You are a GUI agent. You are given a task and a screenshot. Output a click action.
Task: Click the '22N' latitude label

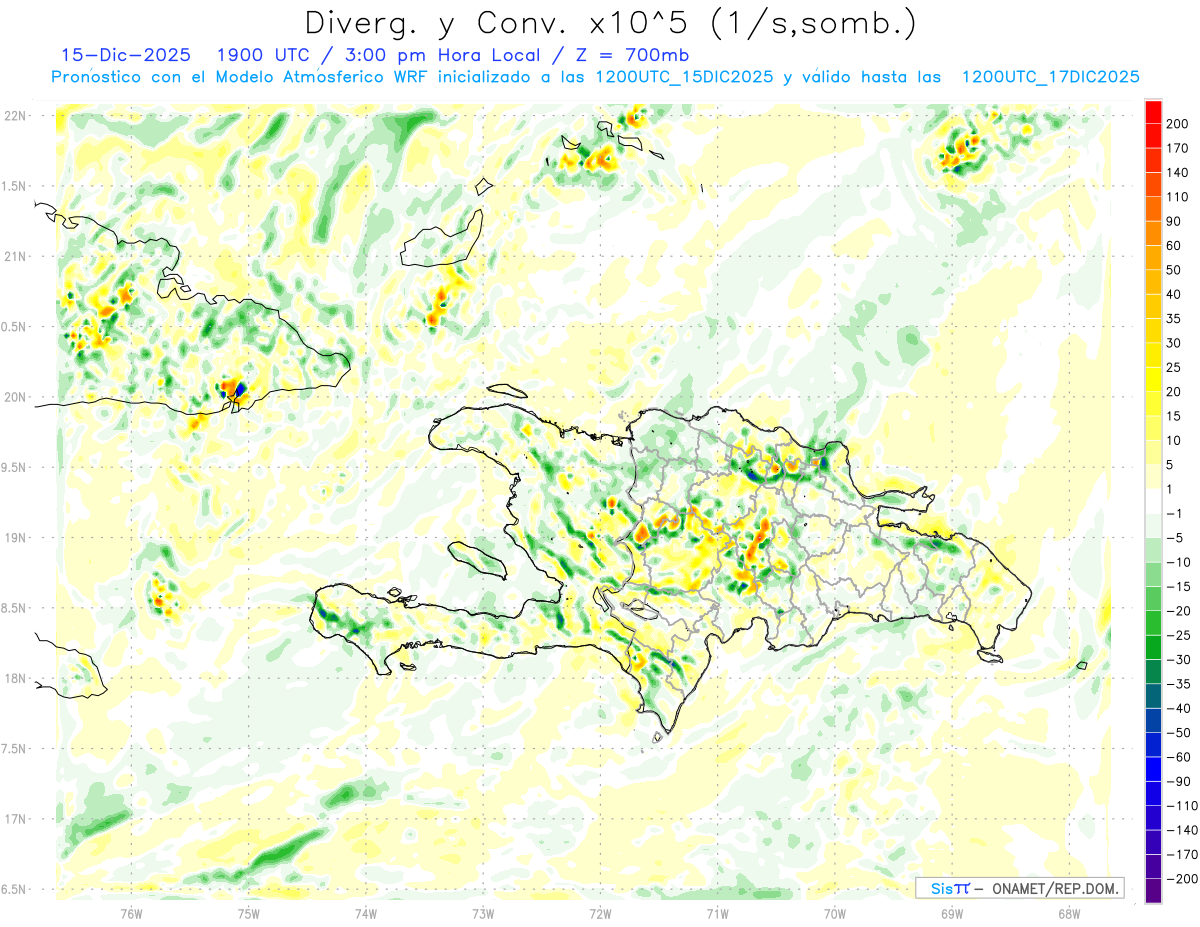[x=15, y=116]
